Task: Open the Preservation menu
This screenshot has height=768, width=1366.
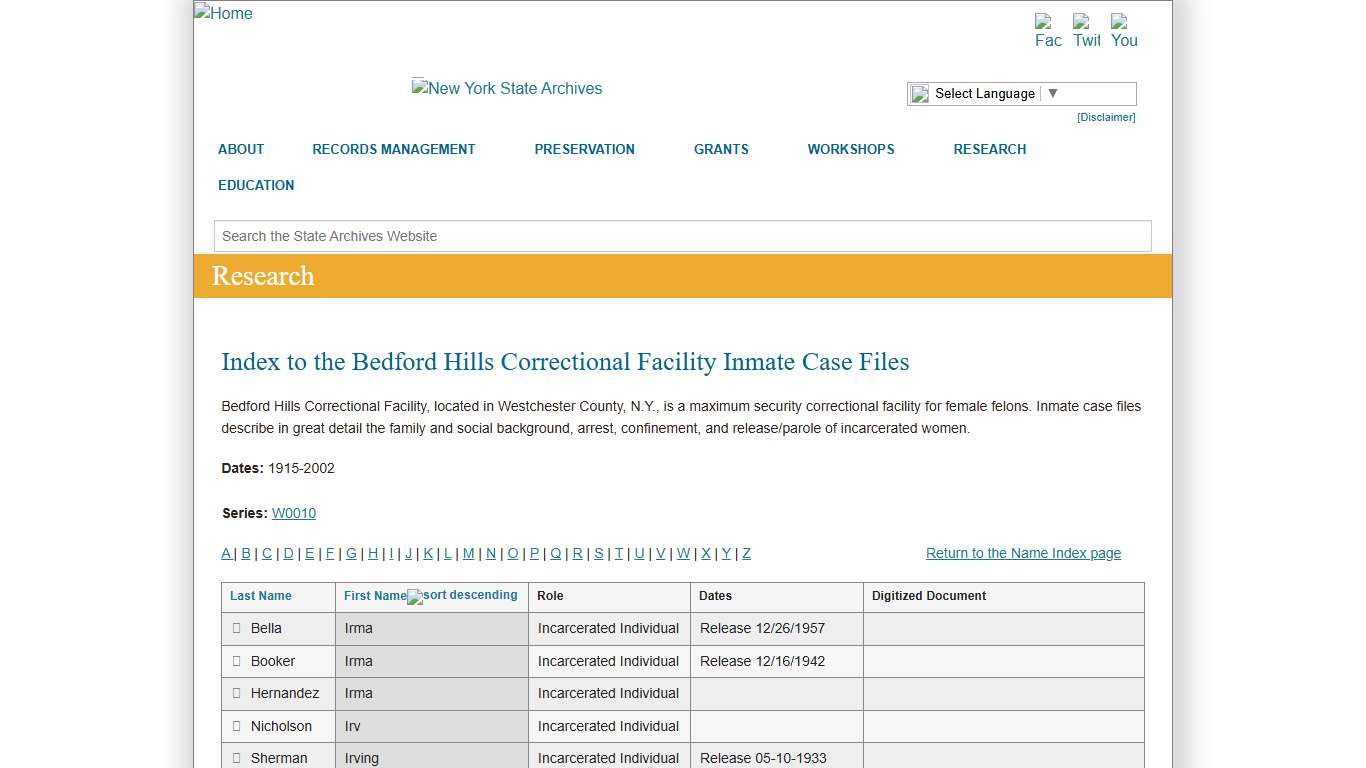Action: point(584,149)
